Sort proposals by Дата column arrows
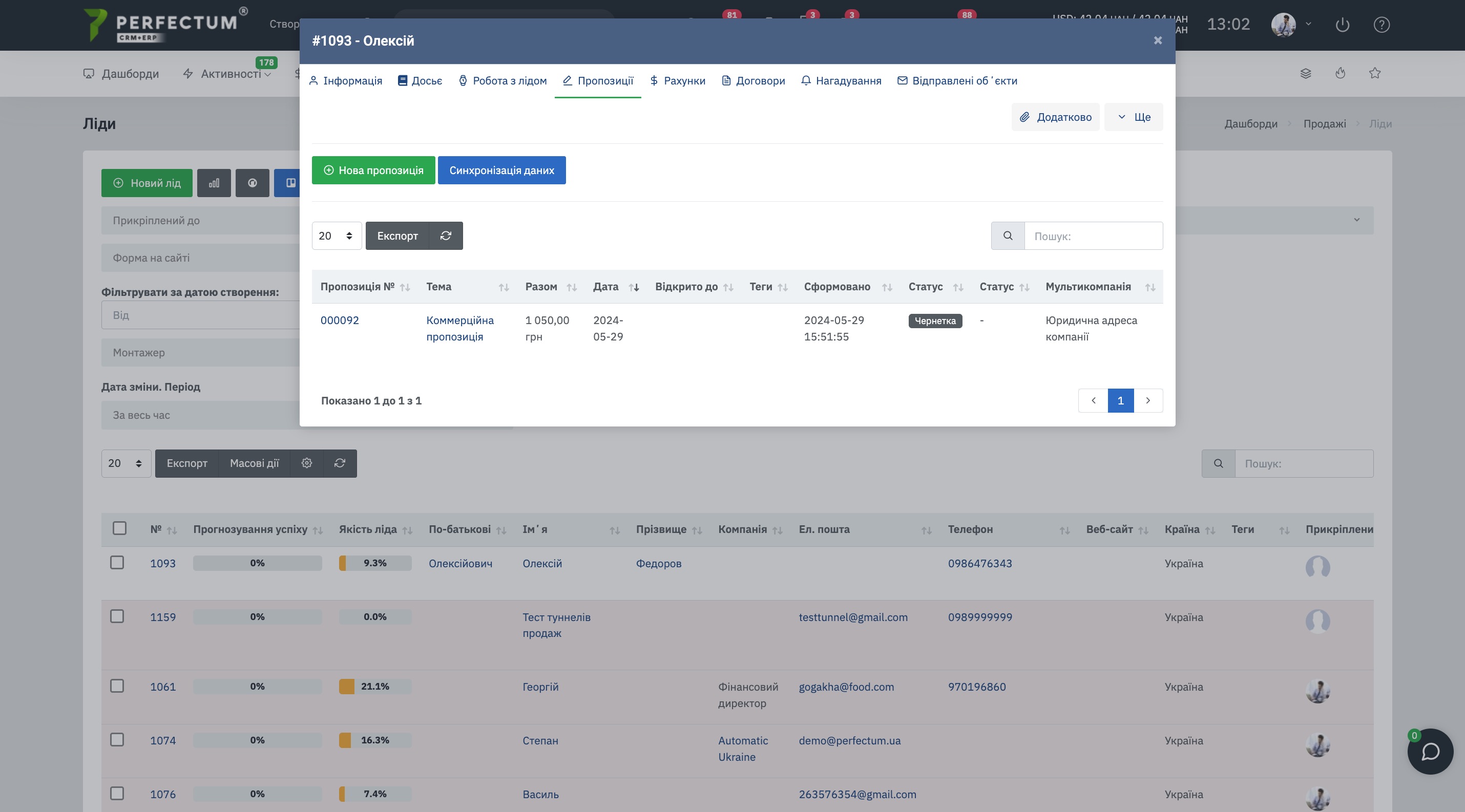Viewport: 1465px width, 812px height. [634, 288]
